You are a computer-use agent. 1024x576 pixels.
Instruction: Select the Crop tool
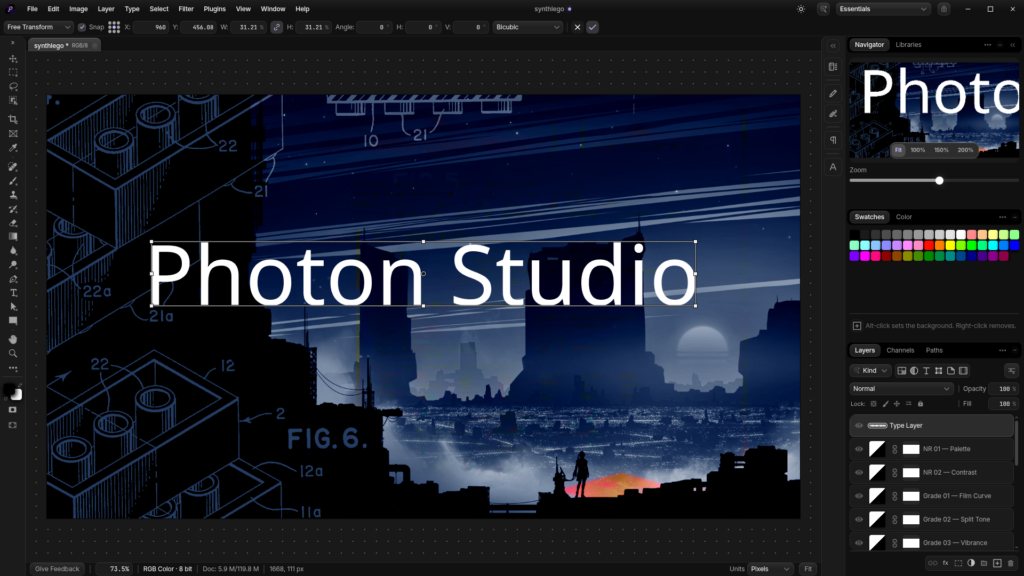[x=13, y=120]
